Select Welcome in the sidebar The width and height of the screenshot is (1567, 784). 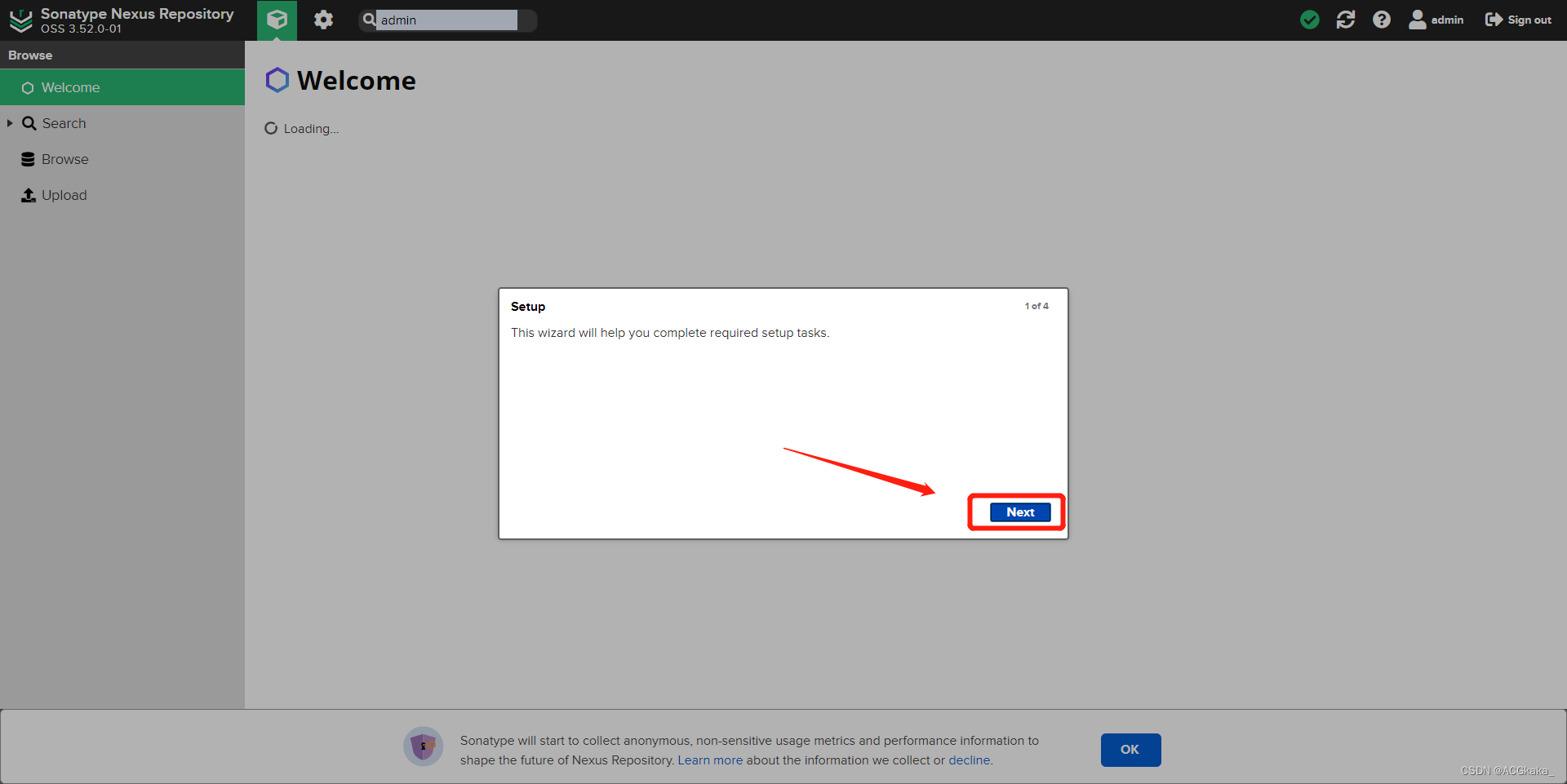tap(122, 87)
